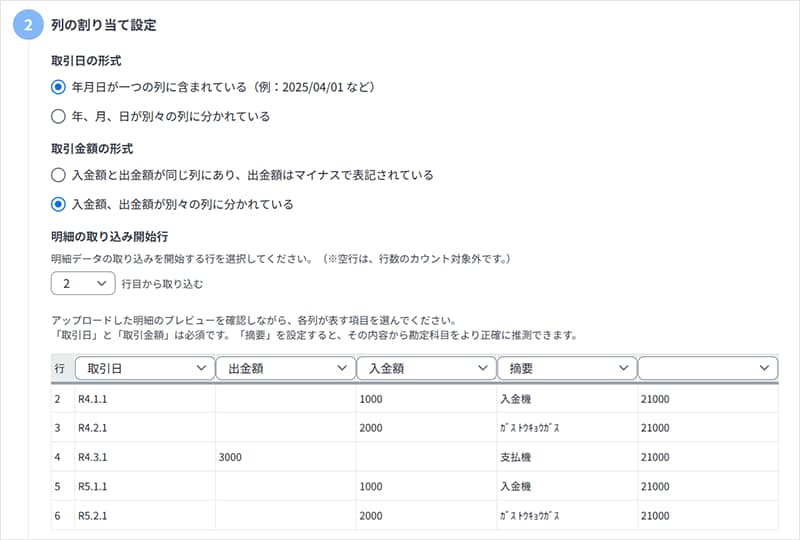Select 出金額はマイナスで表記されている radio option
Image resolution: width=800 pixels, height=540 pixels.
coord(58,175)
